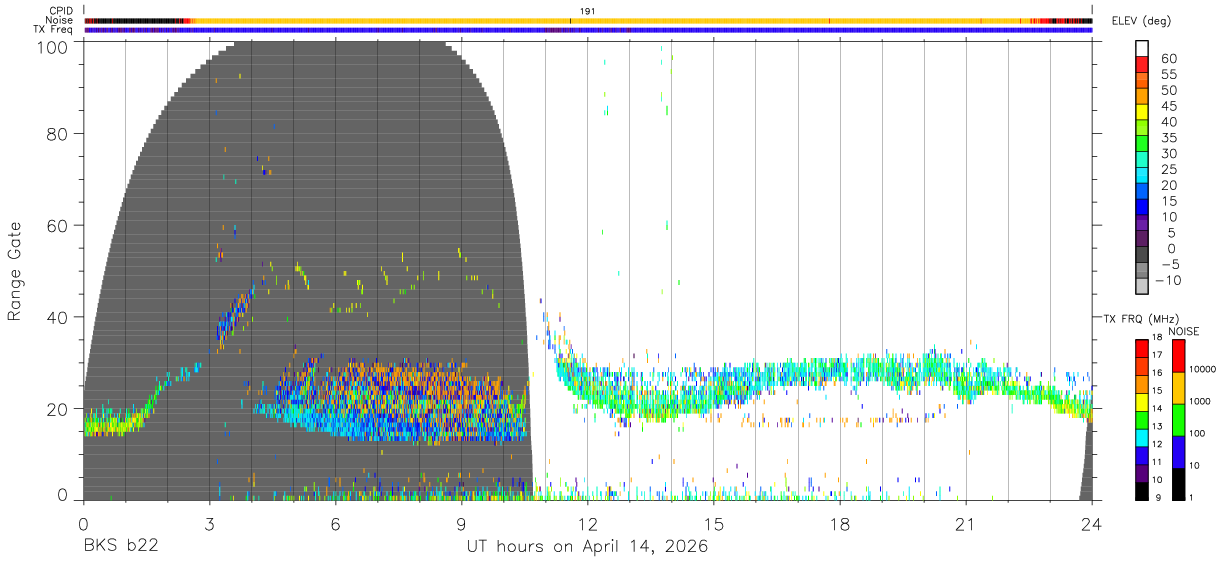Click the 80 tick label on the Range Gate axis
1228x567 pixels.
click(x=58, y=133)
